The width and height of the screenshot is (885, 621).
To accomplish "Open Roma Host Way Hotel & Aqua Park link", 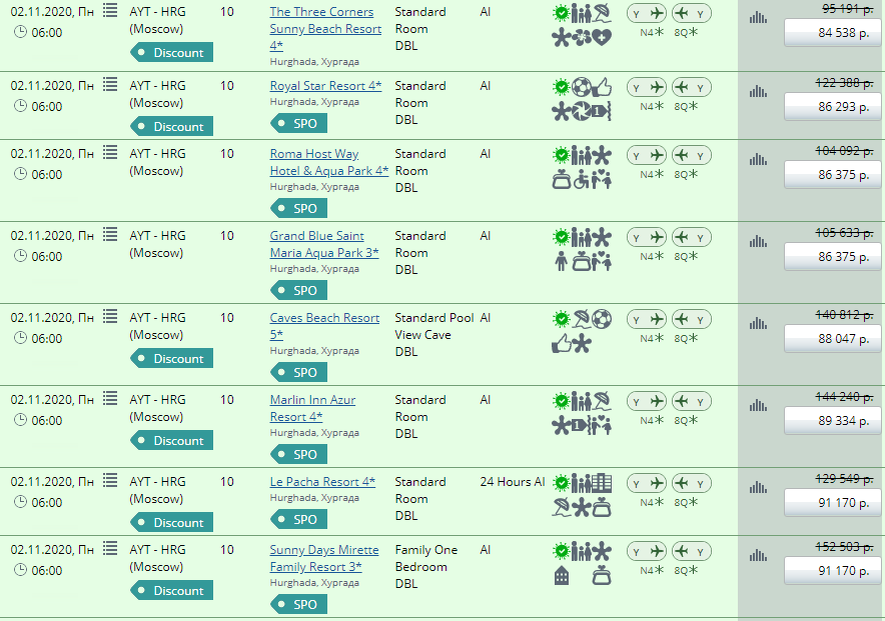I will (x=329, y=162).
